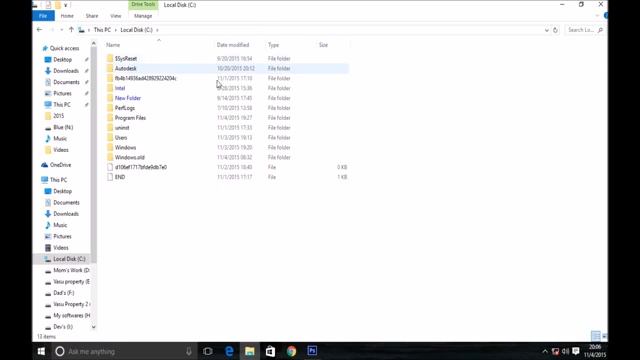The image size is (640, 360).
Task: Sort by the Date modified column header
Action: pyautogui.click(x=233, y=45)
